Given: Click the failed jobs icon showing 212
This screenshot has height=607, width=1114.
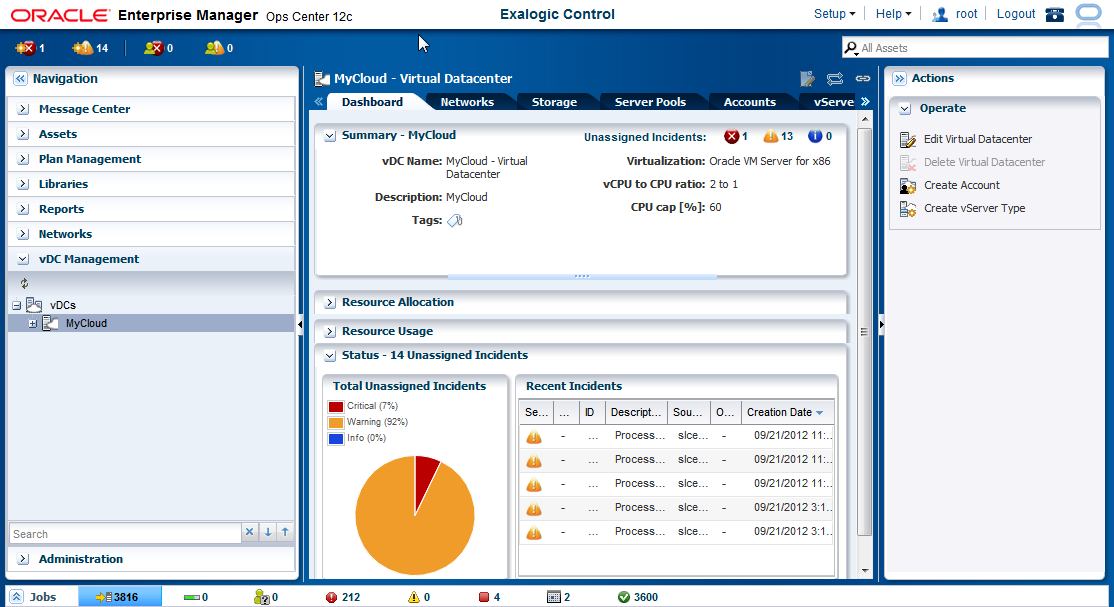Looking at the screenshot, I should [x=331, y=597].
